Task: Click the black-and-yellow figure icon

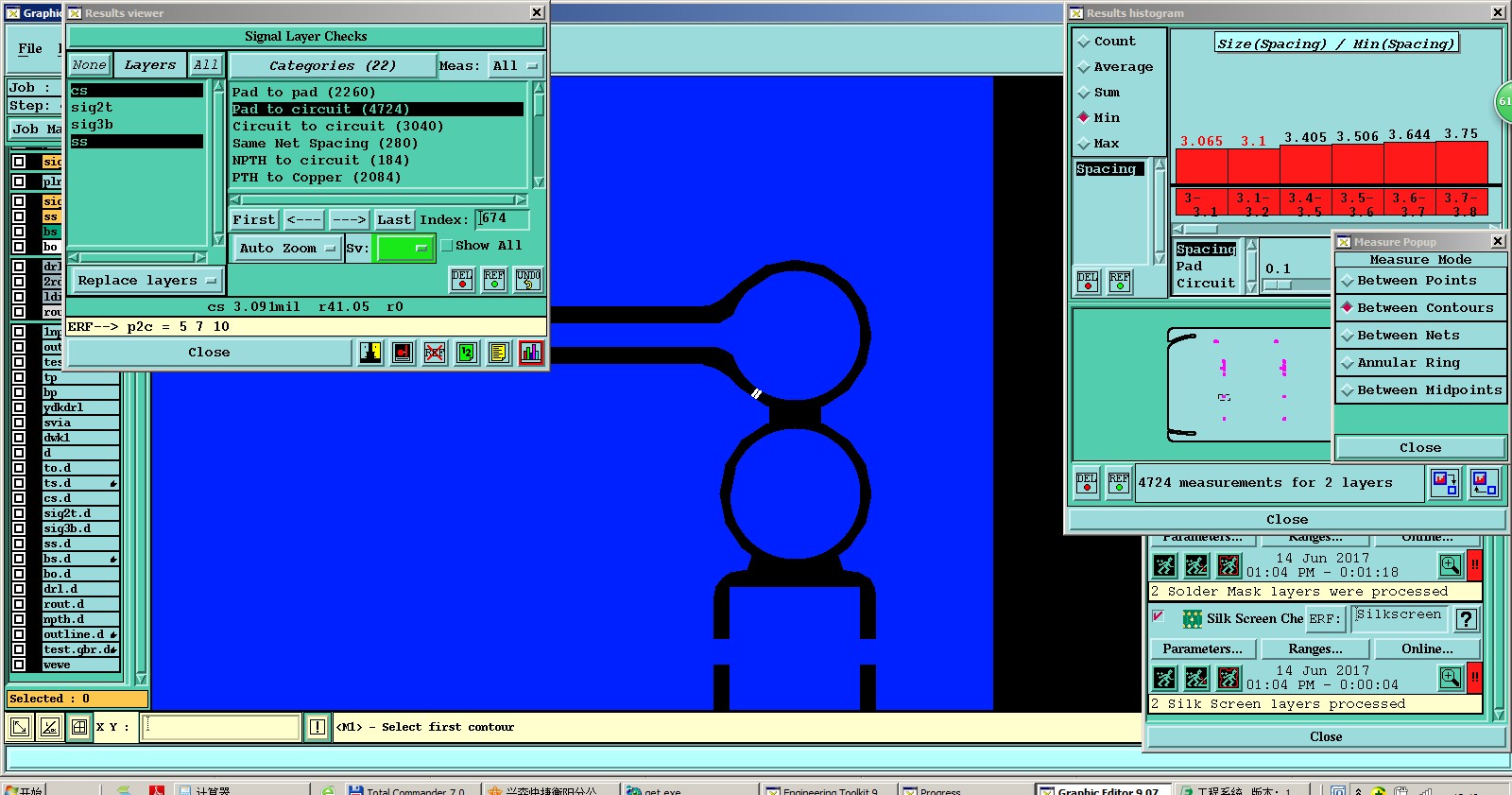Action: point(370,353)
